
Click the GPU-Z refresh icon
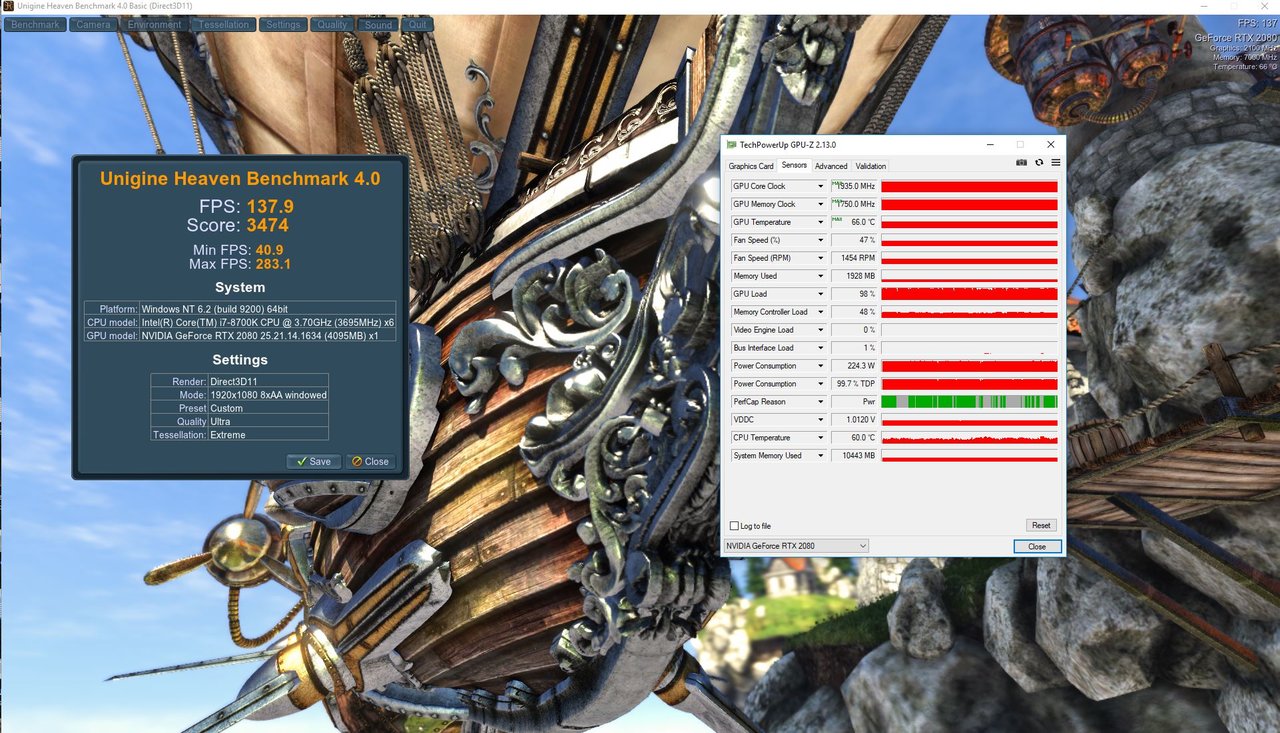(1039, 162)
